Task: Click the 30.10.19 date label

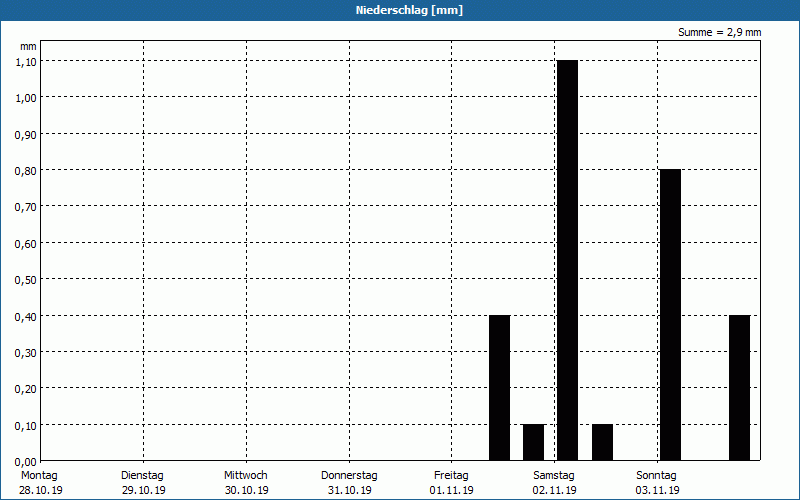Action: [246, 490]
